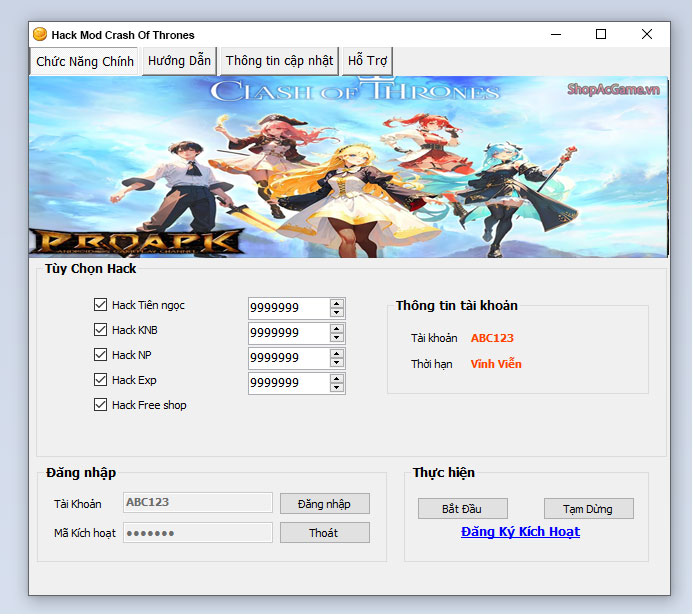
Task: Close the Hack Mod Crash Of Thrones window
Action: (647, 34)
